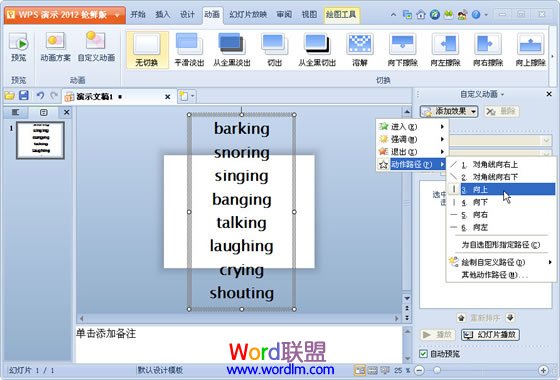Click the save disk icon

tap(24, 95)
